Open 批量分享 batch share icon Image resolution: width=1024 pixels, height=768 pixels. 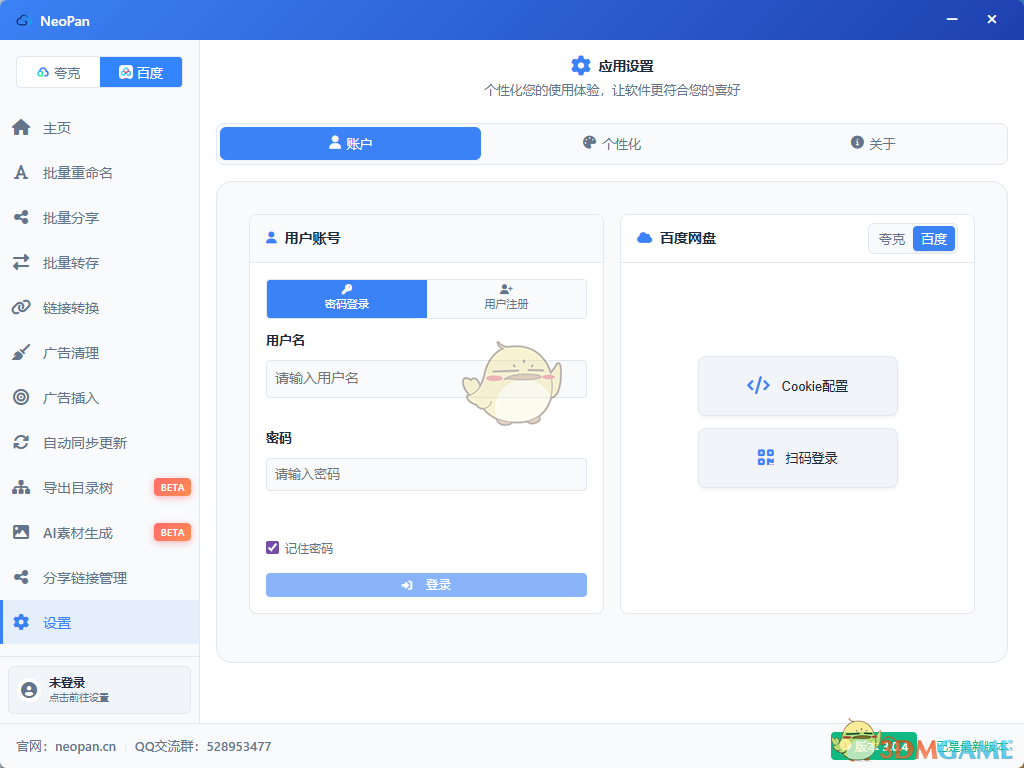tap(21, 218)
